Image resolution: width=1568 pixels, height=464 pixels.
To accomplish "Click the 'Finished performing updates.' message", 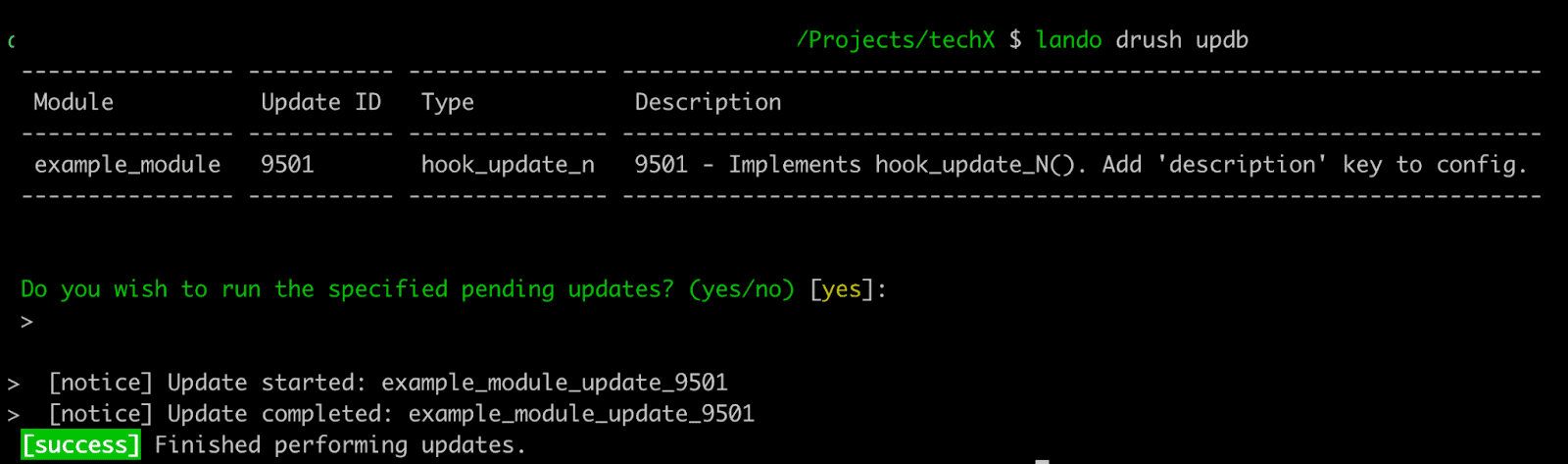I will [340, 445].
